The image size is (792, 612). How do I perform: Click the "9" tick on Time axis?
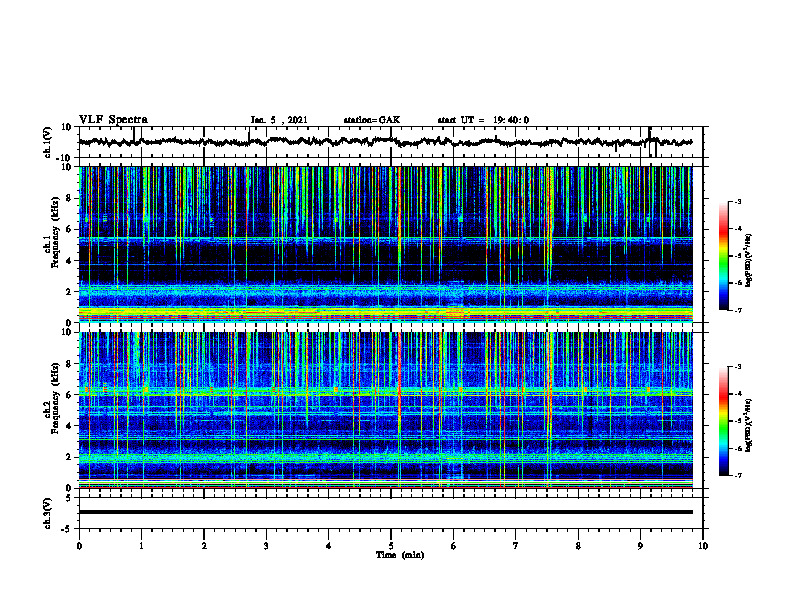[640, 546]
